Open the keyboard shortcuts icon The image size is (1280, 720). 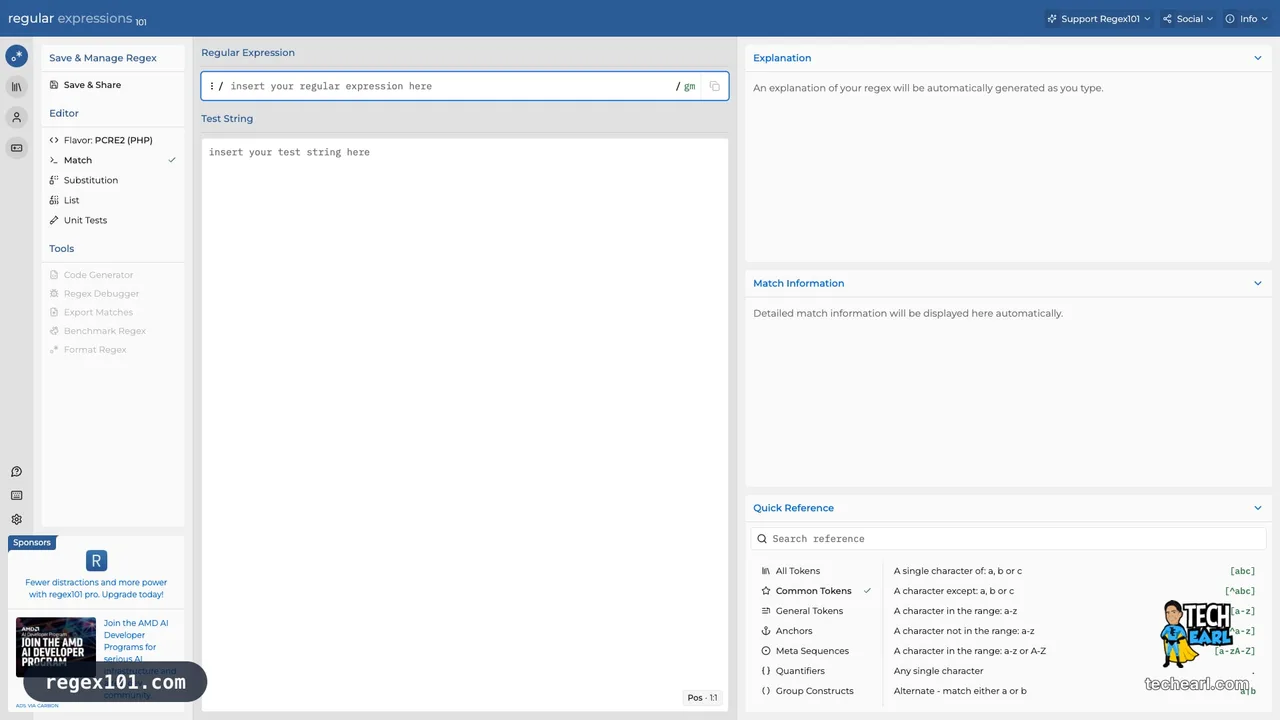click(16, 496)
